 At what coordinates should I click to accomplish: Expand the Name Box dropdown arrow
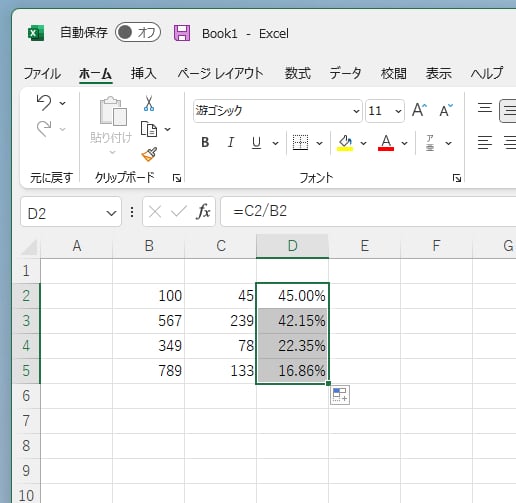pos(111,213)
